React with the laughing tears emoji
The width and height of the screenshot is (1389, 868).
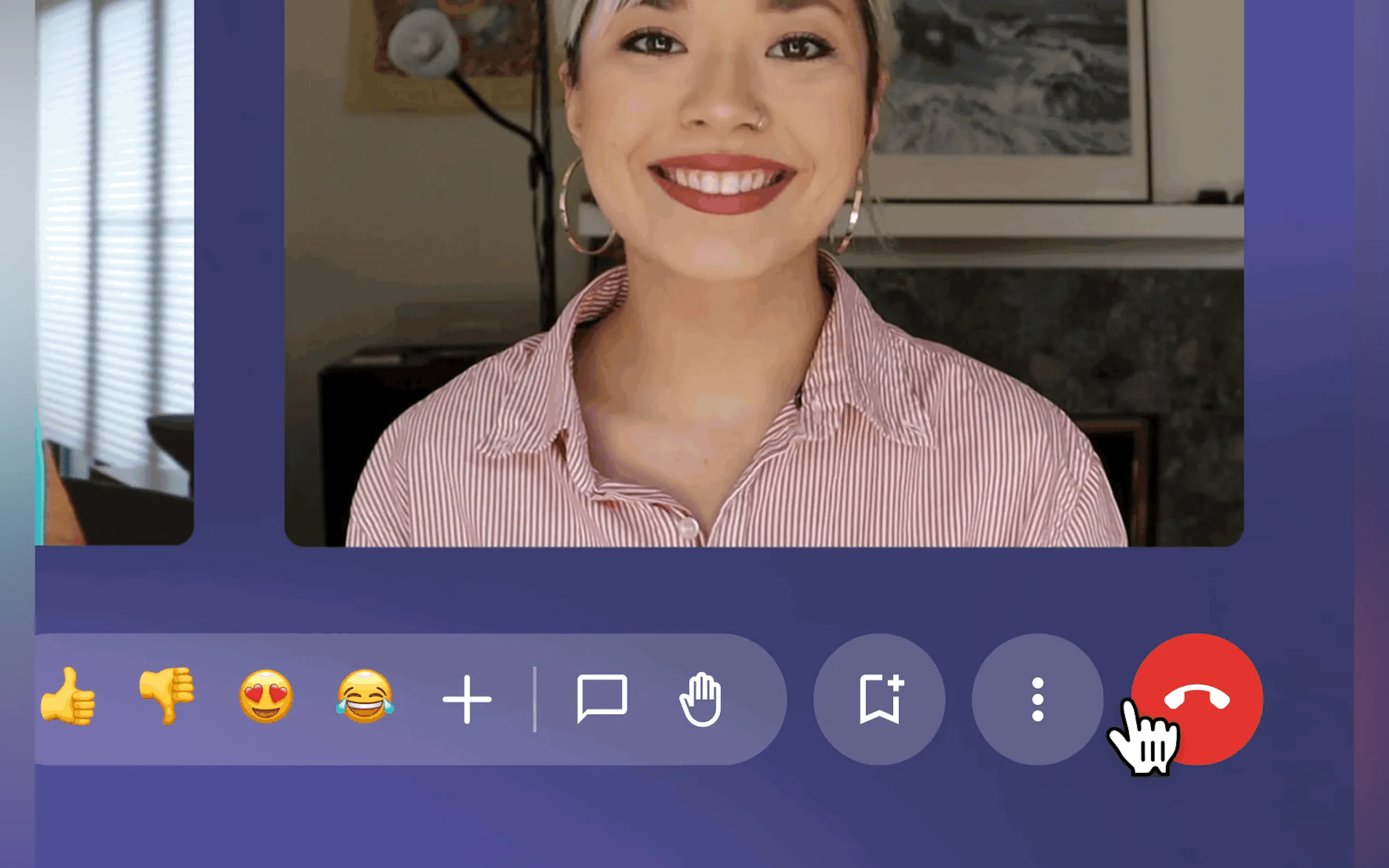coord(365,696)
